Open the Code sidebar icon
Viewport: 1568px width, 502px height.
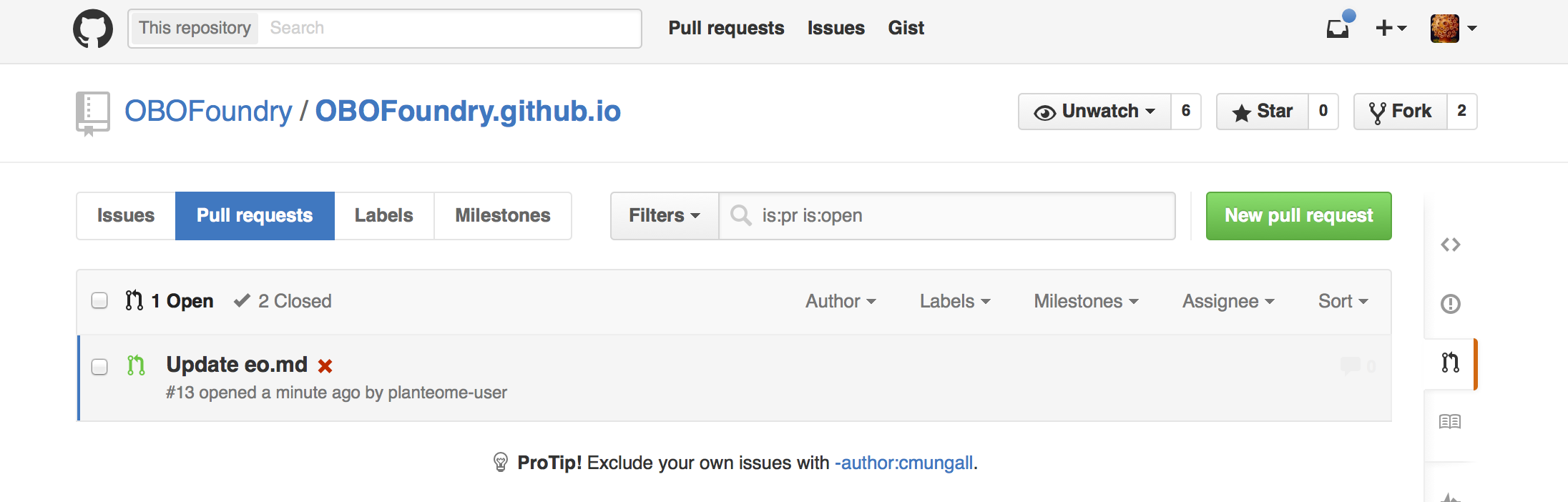1450,245
